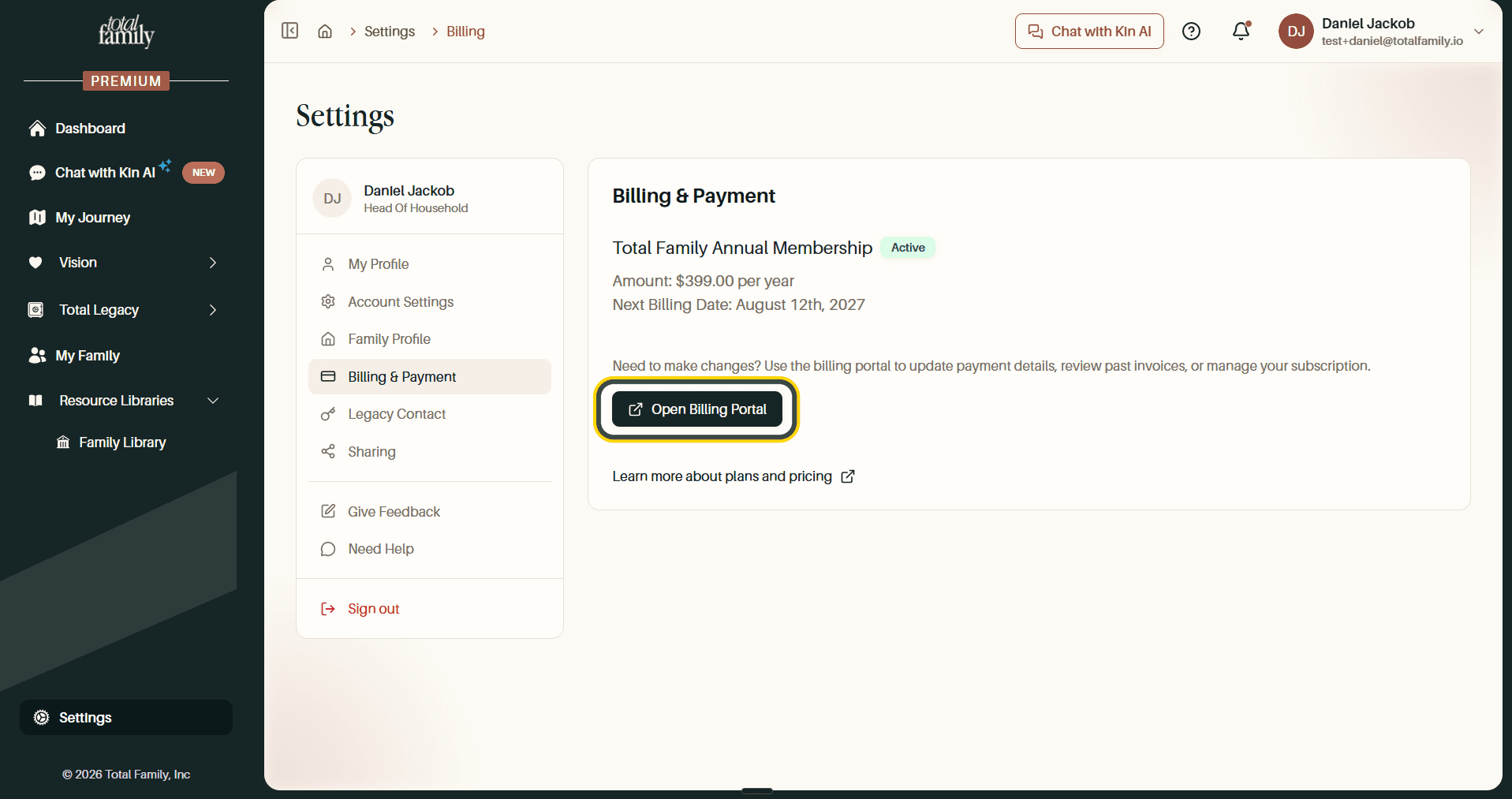Click 'Head Of Household' role text

416,208
